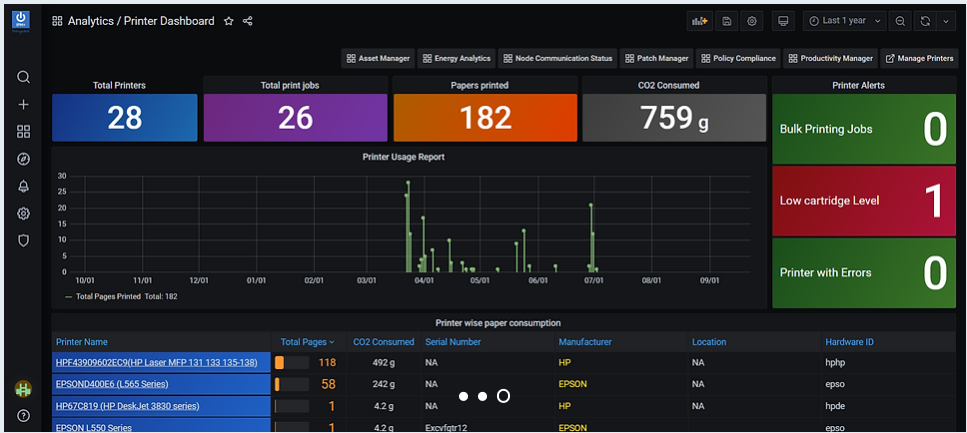Click the Manage Printers button
Screen dimensions: 967x433
coord(919,59)
